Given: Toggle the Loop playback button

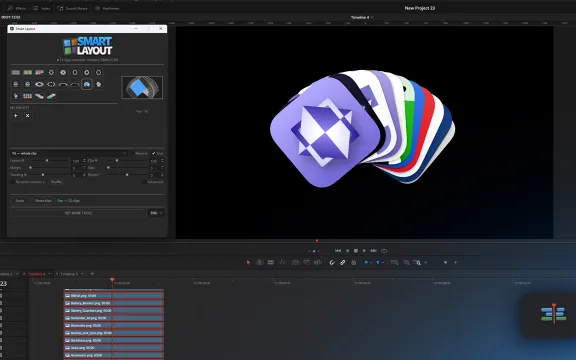Looking at the screenshot, I should pos(384,251).
